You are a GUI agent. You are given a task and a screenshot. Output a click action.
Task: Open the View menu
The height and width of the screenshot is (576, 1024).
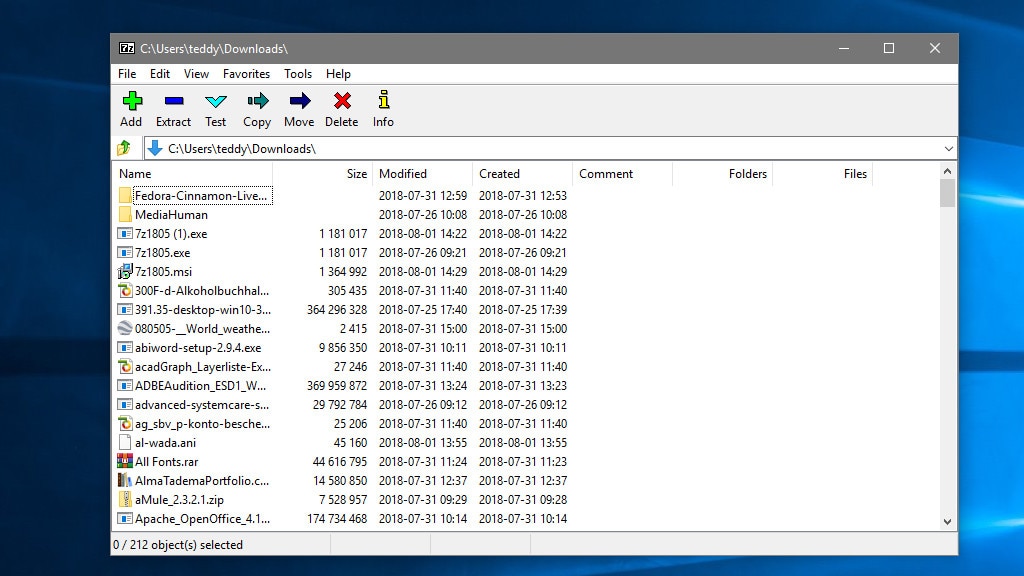[196, 73]
